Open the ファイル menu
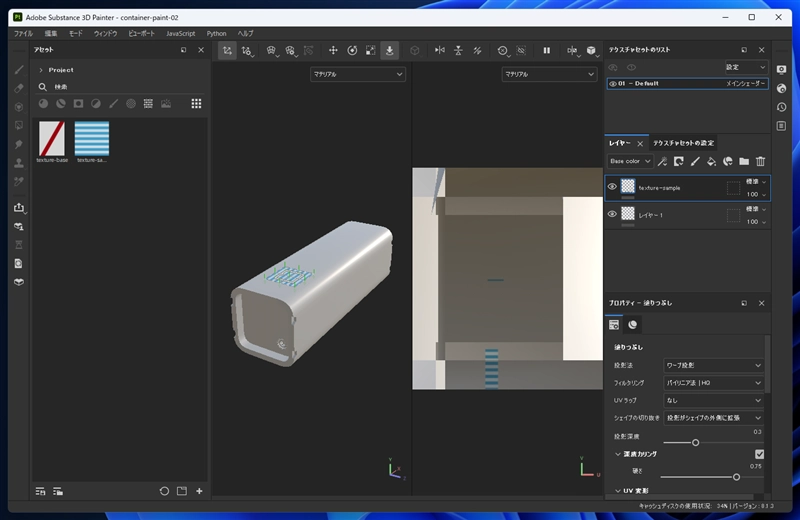800x520 pixels. [x=23, y=33]
